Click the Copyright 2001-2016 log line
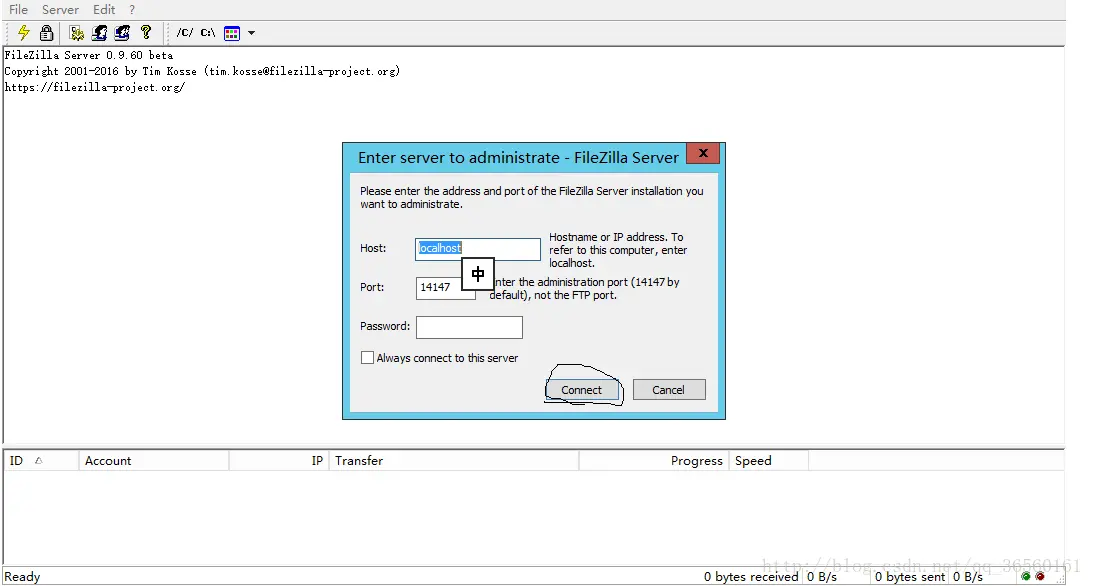Viewport: 1094px width, 586px height. click(202, 71)
